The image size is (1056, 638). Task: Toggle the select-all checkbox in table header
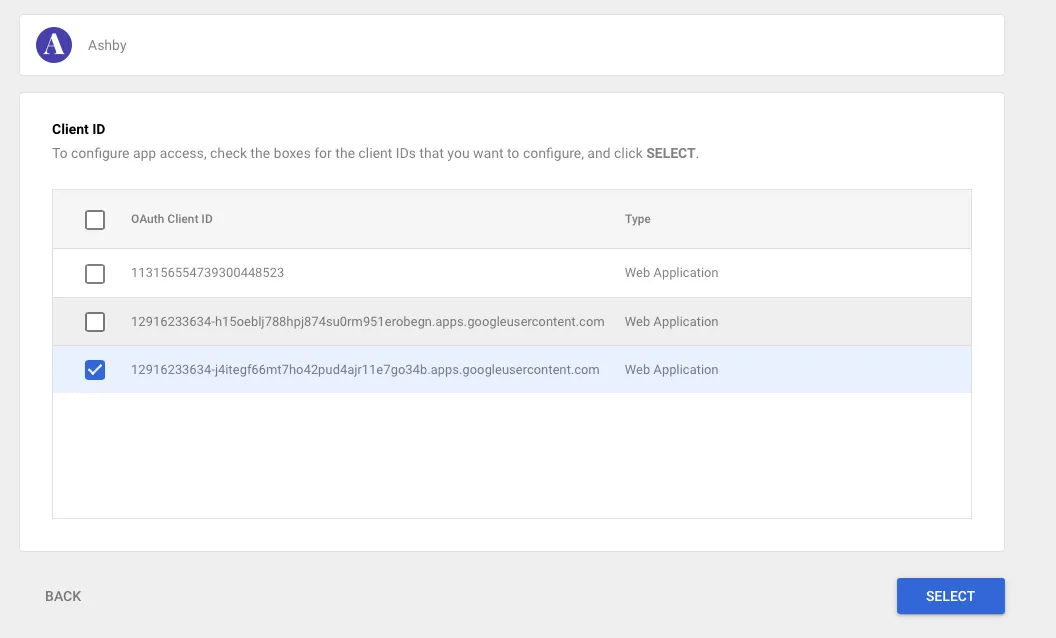[95, 220]
